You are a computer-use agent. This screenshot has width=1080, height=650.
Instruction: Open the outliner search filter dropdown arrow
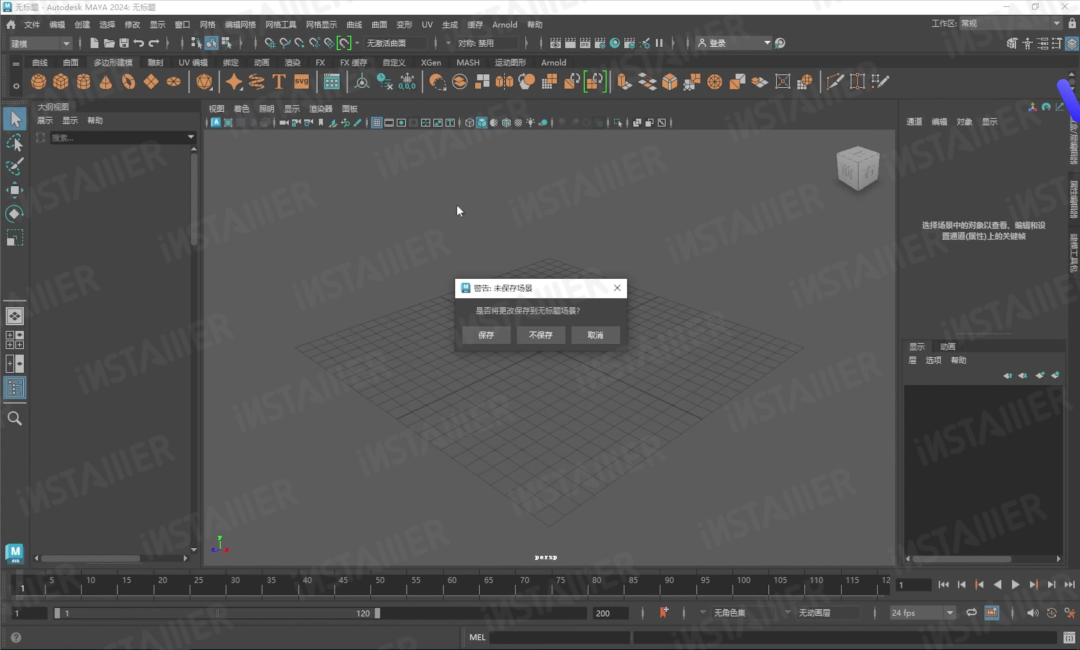(191, 138)
